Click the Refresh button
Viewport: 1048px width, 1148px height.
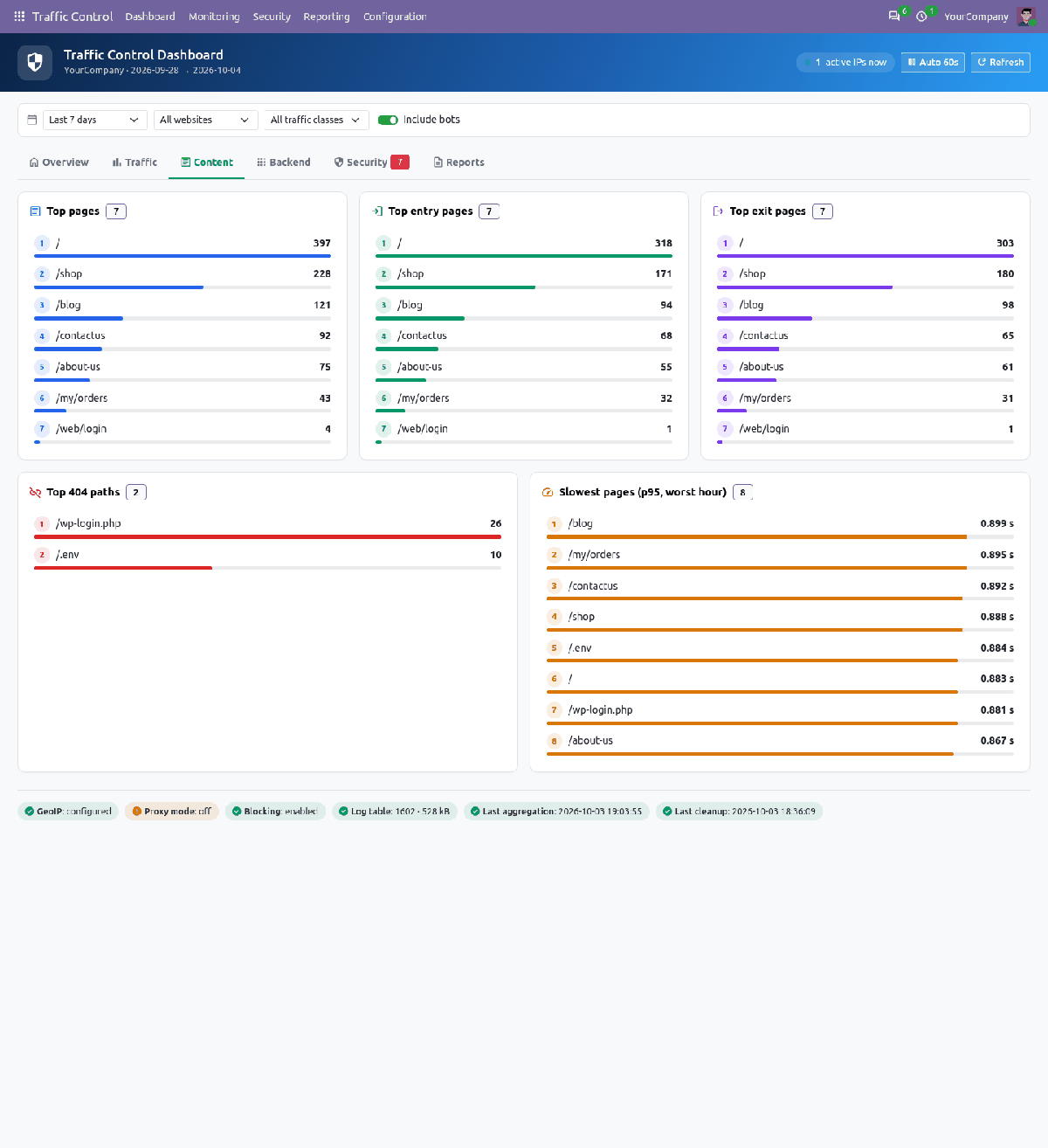pyautogui.click(x=1000, y=62)
